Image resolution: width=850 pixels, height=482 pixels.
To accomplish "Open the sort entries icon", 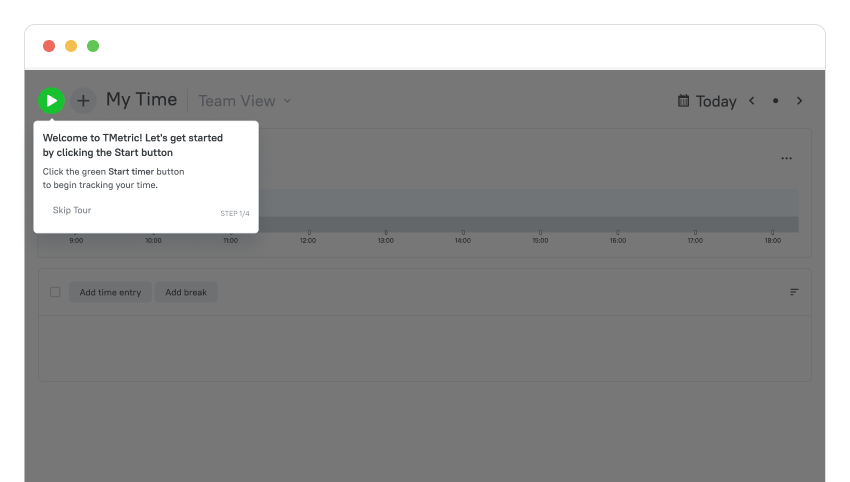I will pyautogui.click(x=794, y=292).
